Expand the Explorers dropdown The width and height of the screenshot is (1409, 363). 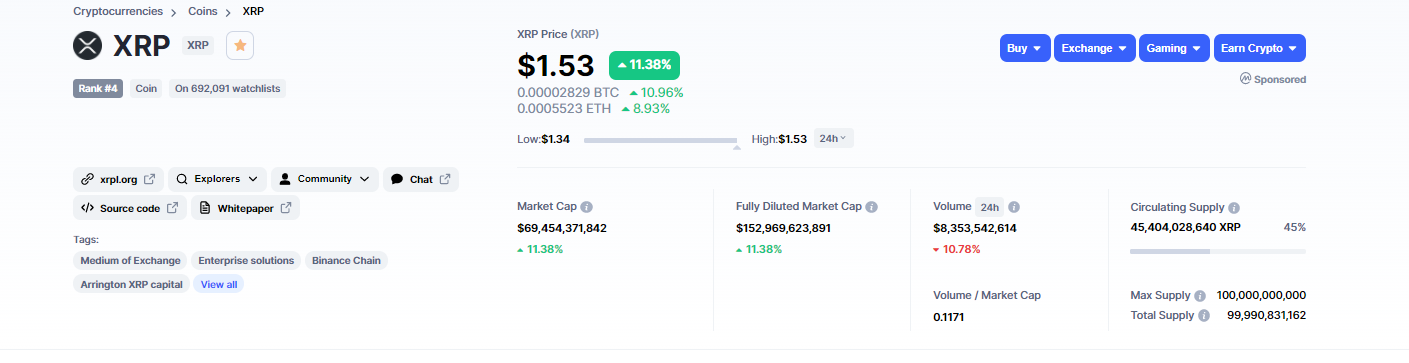[217, 180]
